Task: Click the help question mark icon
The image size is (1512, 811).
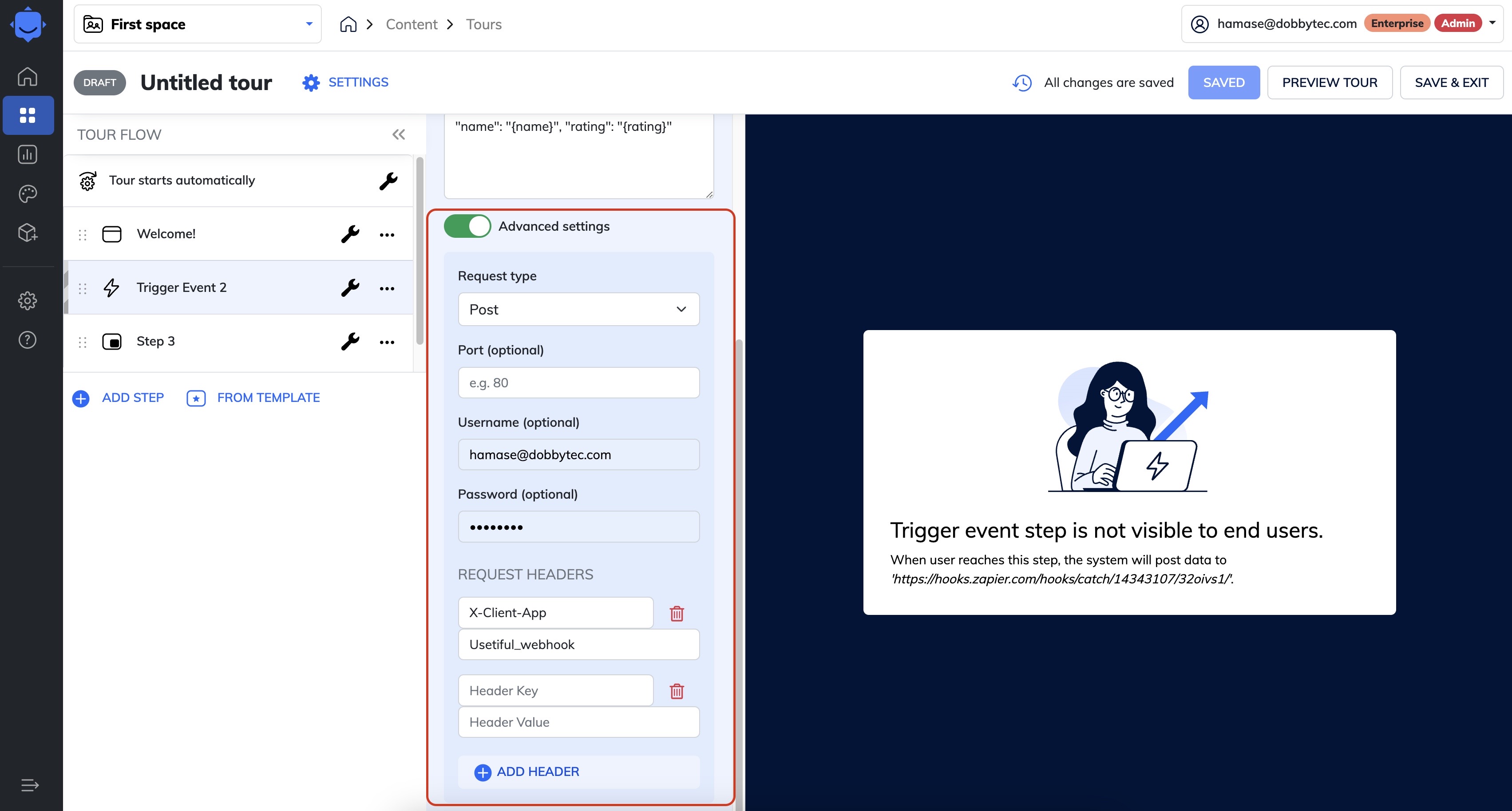Action: click(x=28, y=339)
